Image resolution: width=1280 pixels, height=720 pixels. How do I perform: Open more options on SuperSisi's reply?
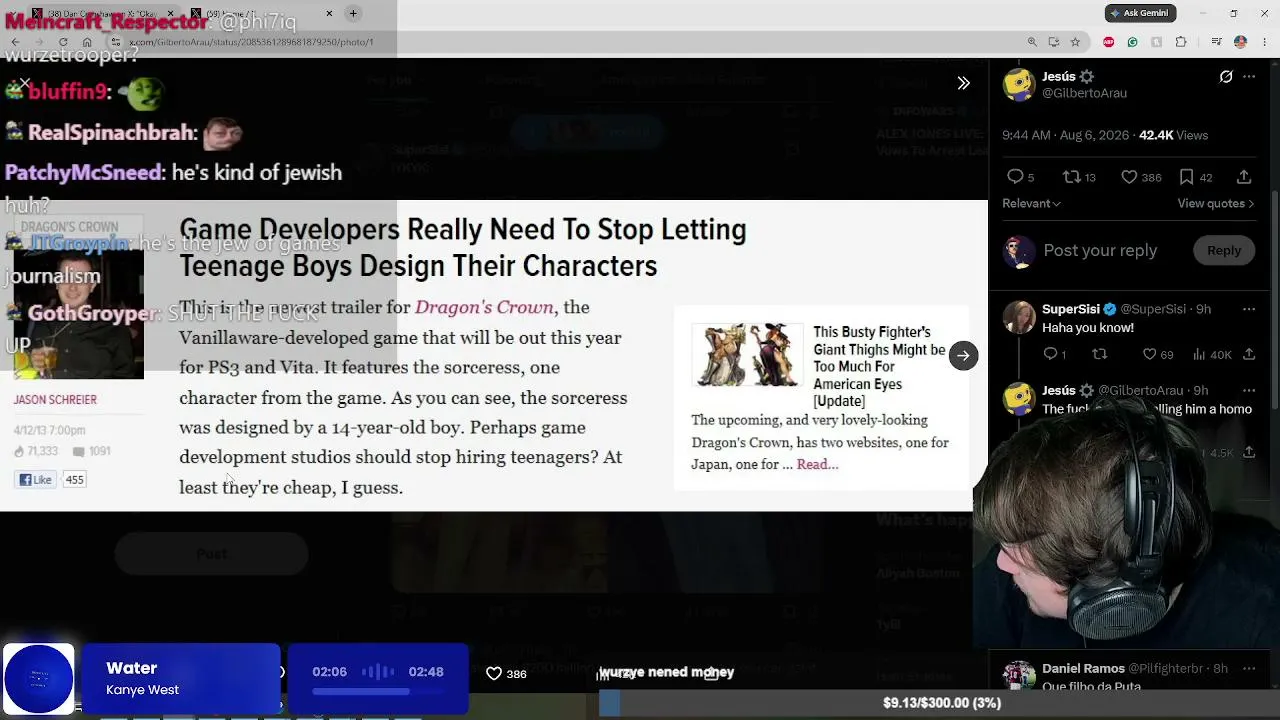point(1249,309)
